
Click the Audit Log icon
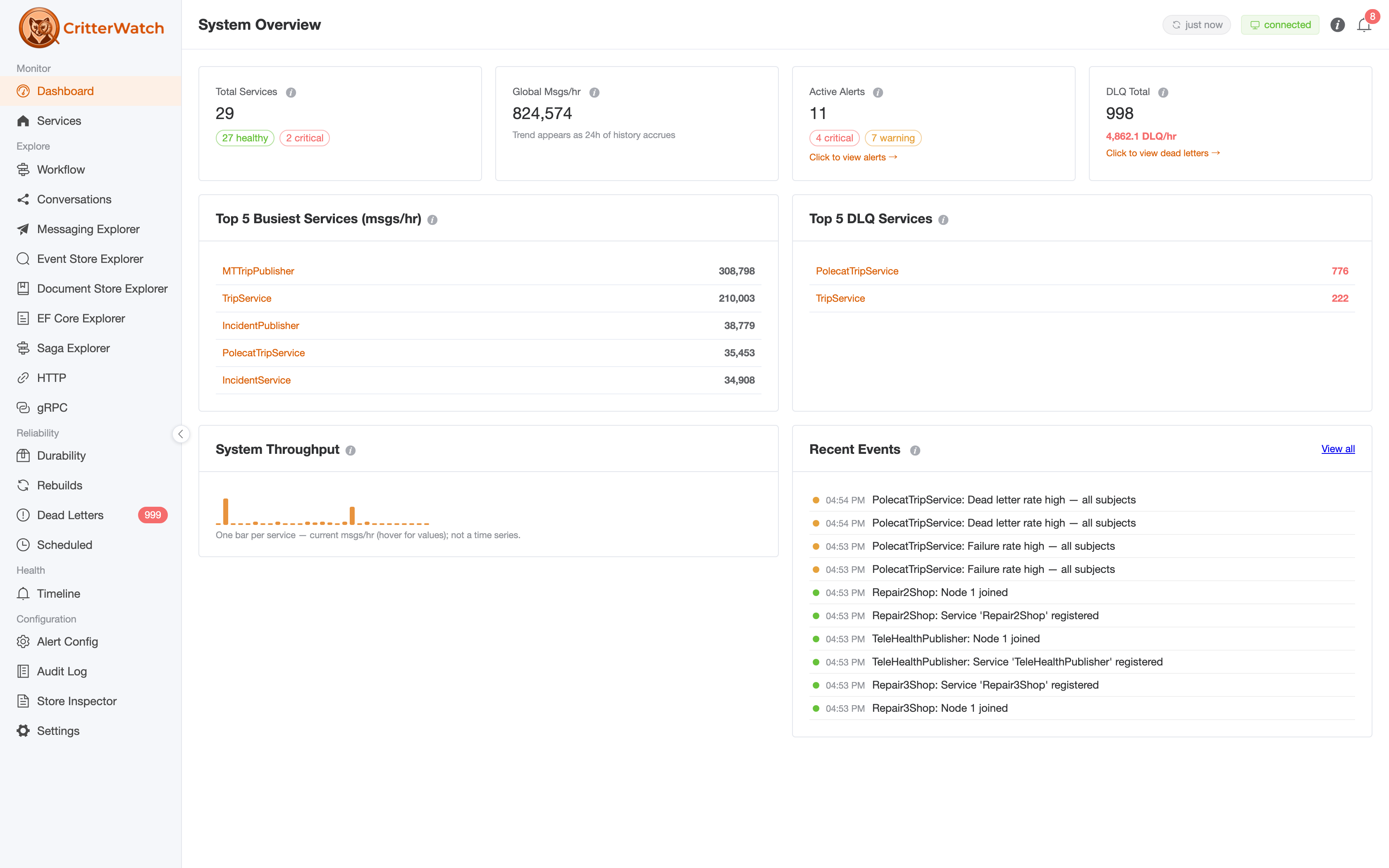[x=23, y=672]
